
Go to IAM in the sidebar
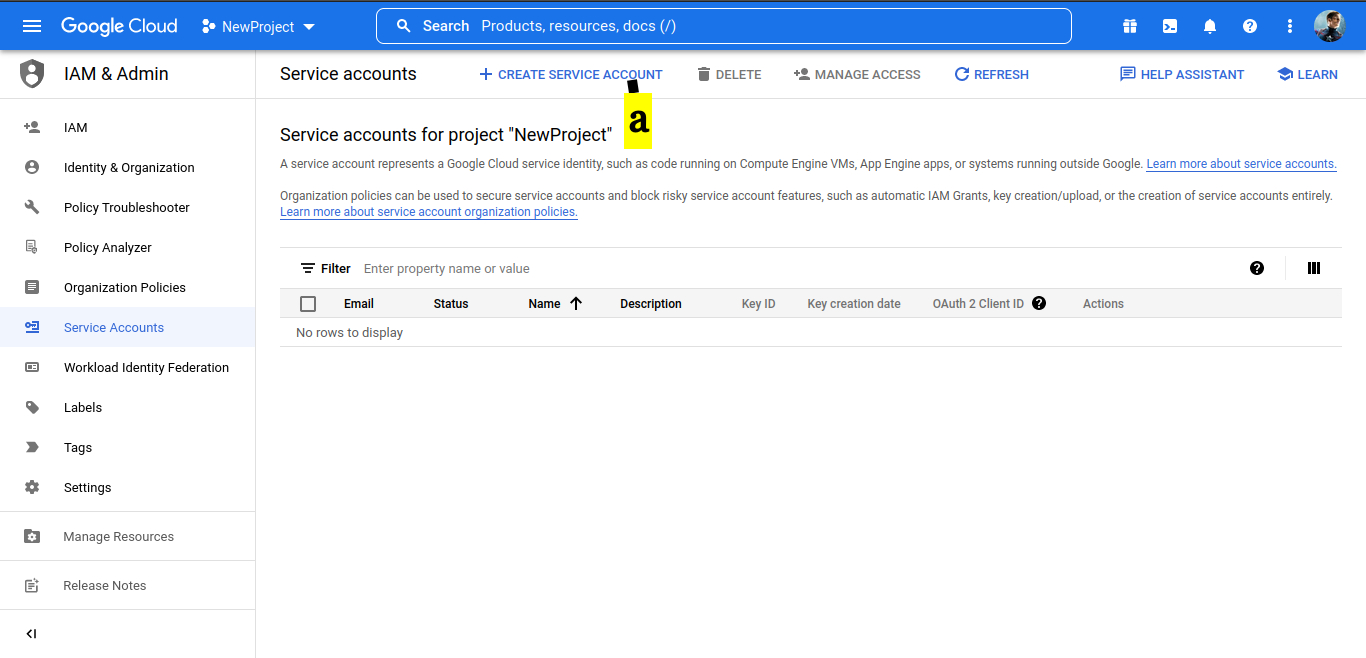point(127,127)
